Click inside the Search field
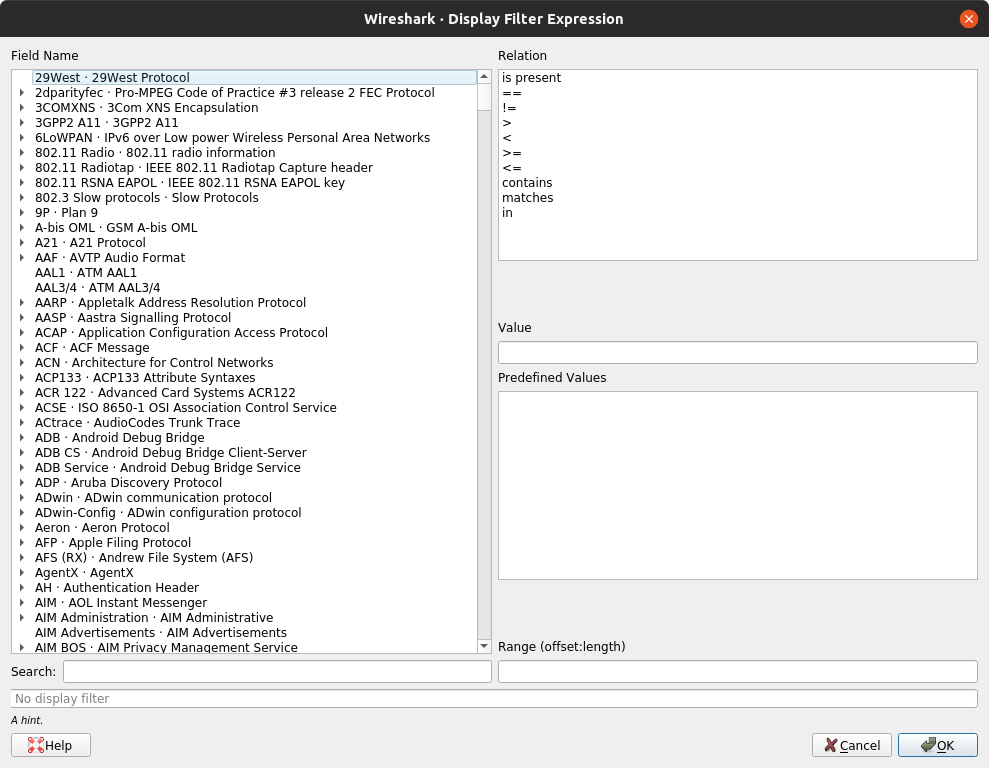The image size is (989, 768). (x=275, y=671)
